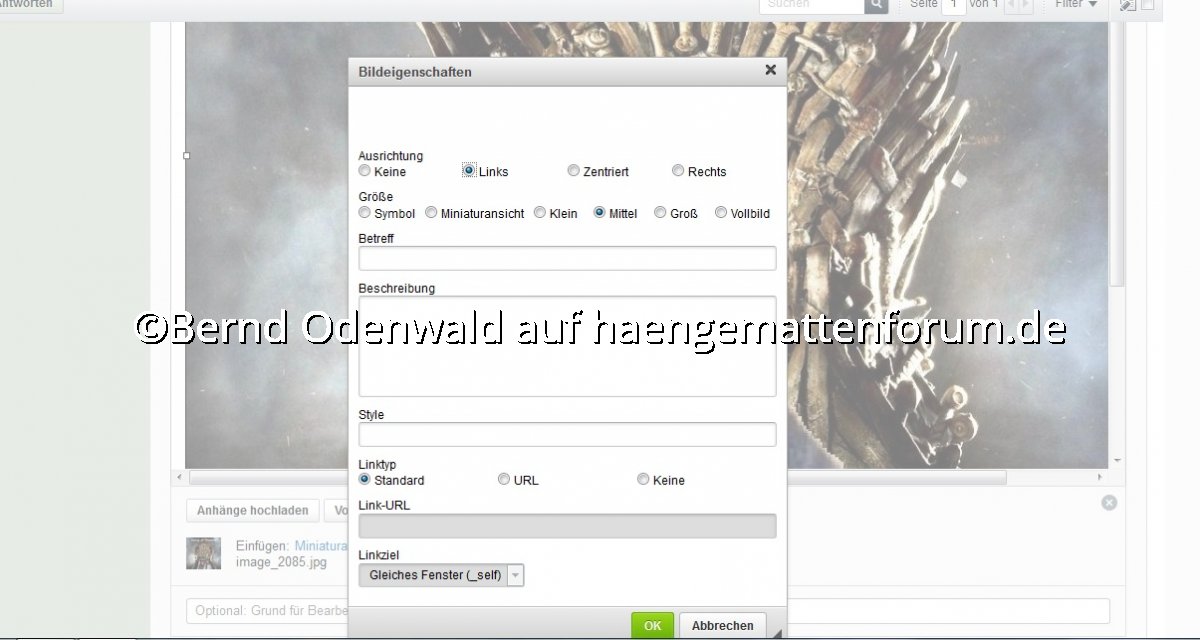Choose Rechts alignment radio button
The image size is (1200, 640).
(678, 171)
